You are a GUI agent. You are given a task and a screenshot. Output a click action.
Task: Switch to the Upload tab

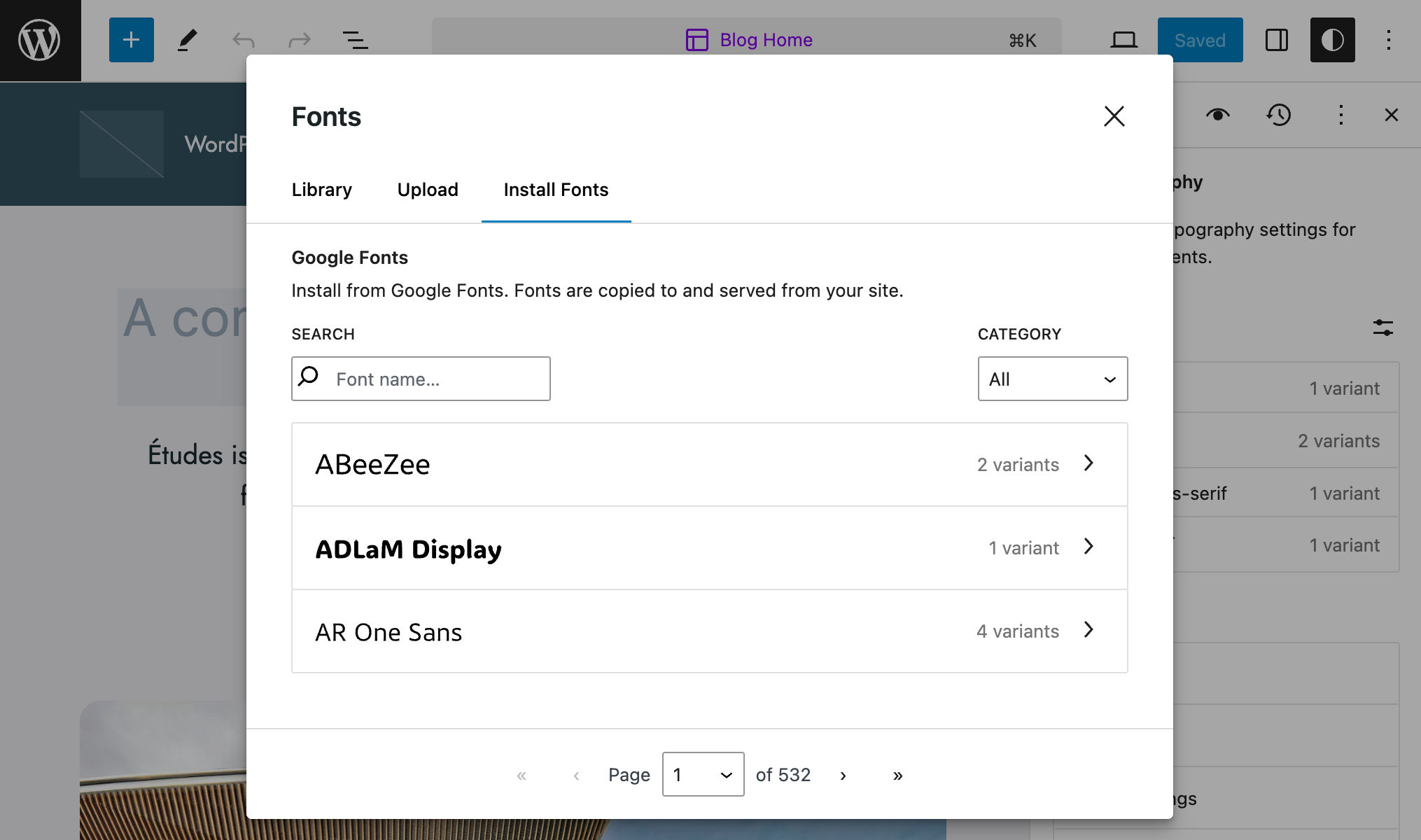428,190
